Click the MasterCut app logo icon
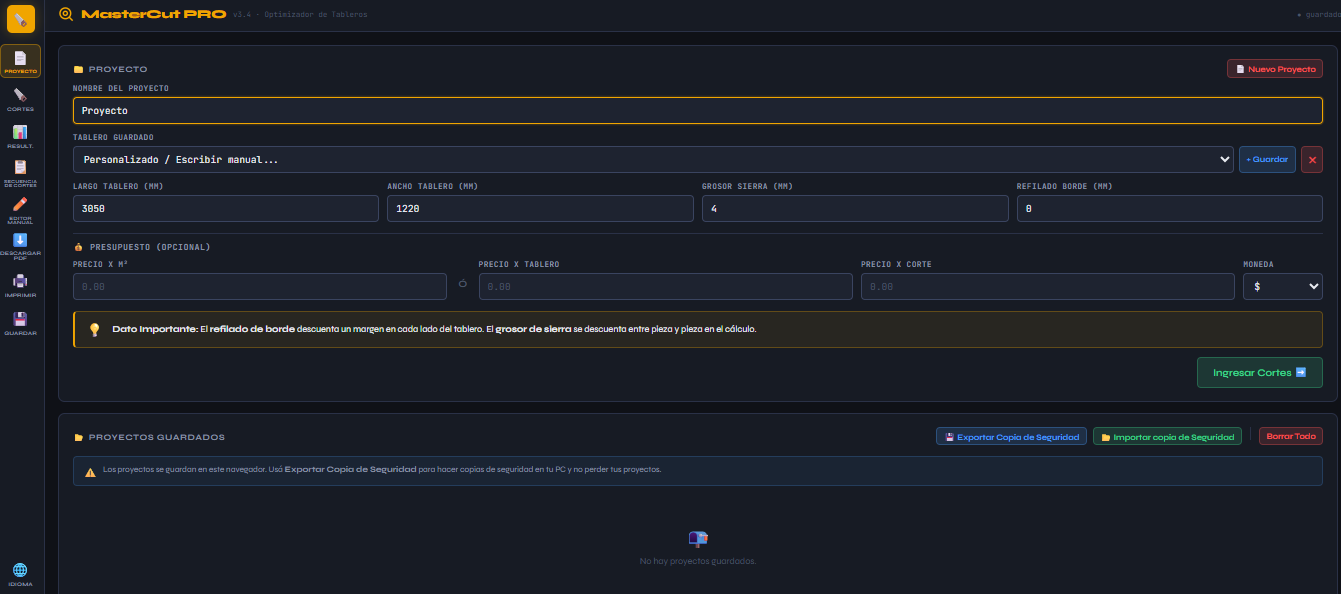The image size is (1341, 594). point(21,19)
